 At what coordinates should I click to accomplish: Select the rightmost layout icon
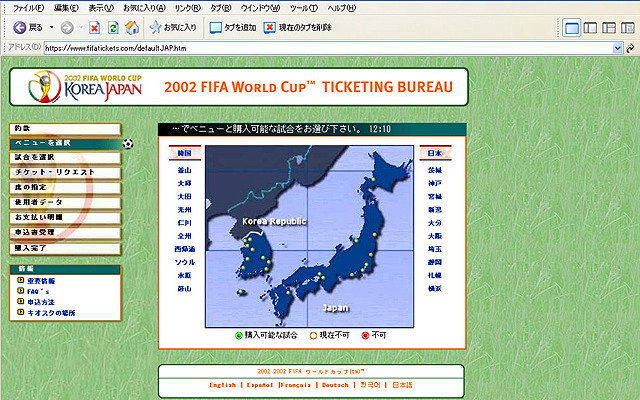click(628, 28)
